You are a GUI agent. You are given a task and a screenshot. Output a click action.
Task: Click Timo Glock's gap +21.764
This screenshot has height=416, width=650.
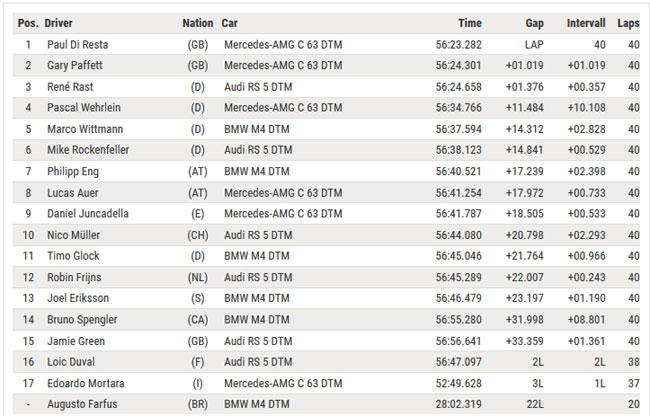click(524, 256)
